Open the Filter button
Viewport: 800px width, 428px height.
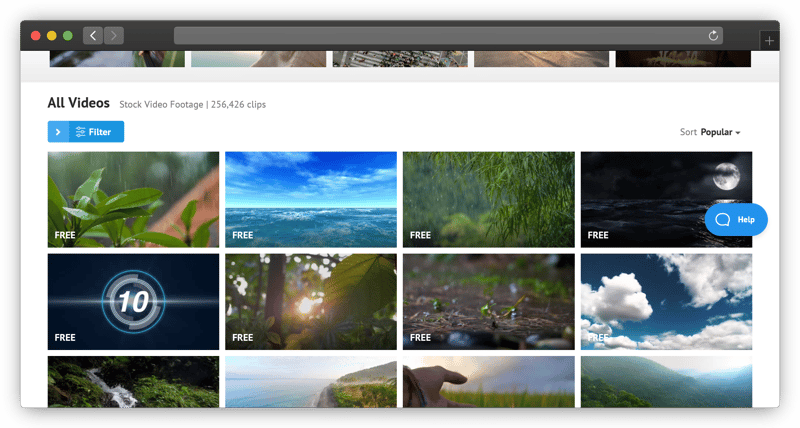96,132
